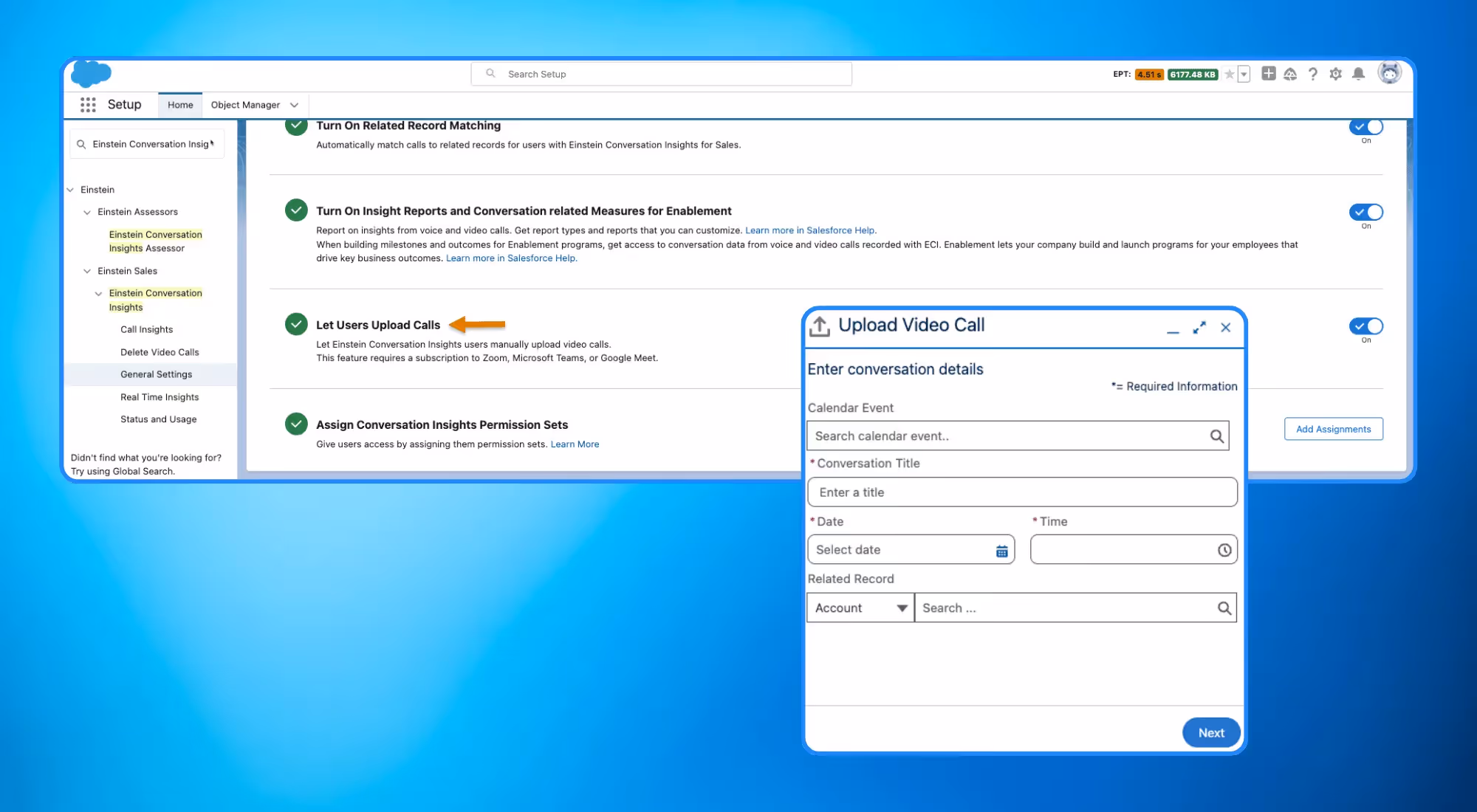Open the Trailhead guidance icon
The height and width of the screenshot is (812, 1477).
tap(1290, 74)
